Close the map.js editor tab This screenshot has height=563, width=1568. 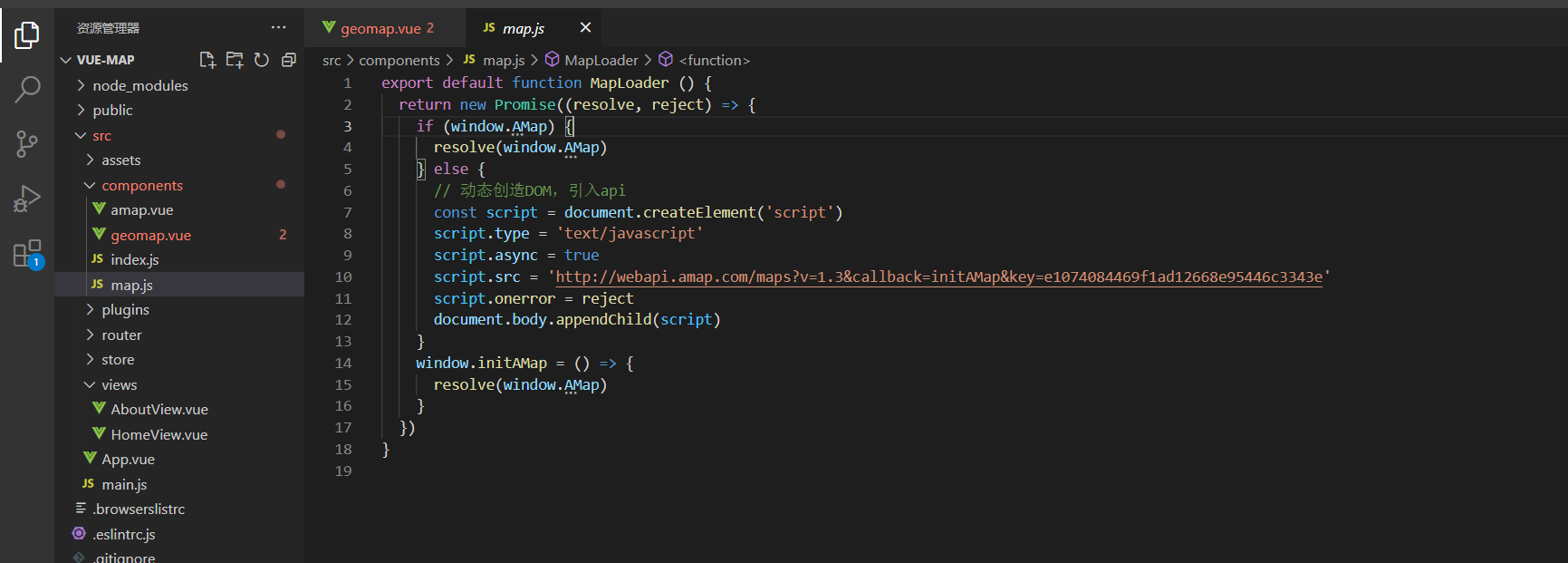pos(585,28)
